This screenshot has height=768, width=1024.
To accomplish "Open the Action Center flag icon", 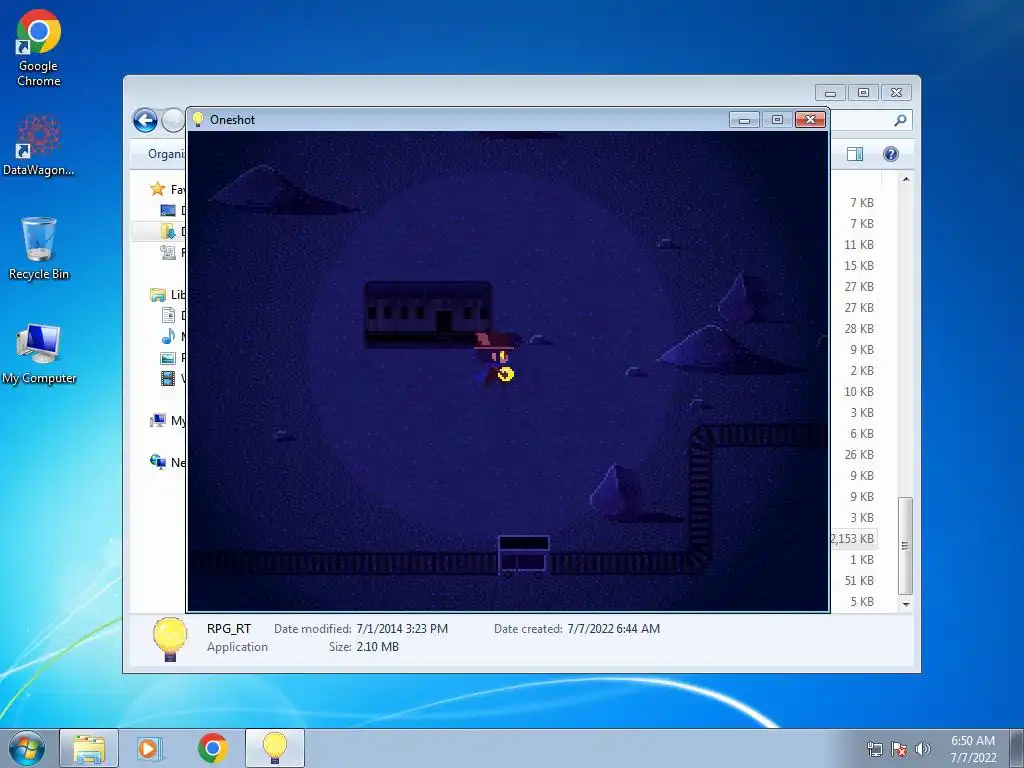I will coord(899,749).
